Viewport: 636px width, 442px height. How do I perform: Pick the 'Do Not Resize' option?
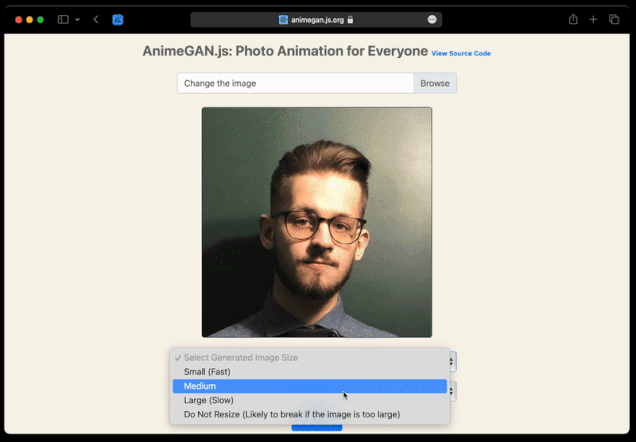pyautogui.click(x=291, y=414)
